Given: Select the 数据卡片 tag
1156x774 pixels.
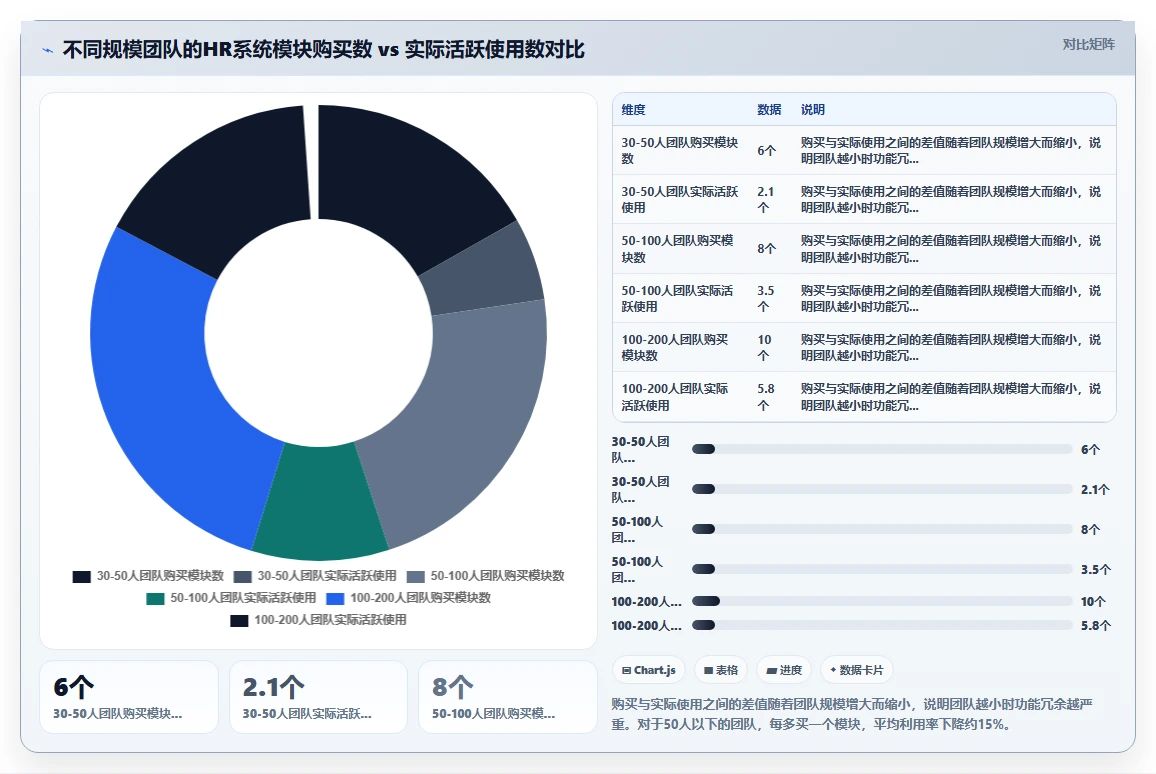Looking at the screenshot, I should click(857, 670).
